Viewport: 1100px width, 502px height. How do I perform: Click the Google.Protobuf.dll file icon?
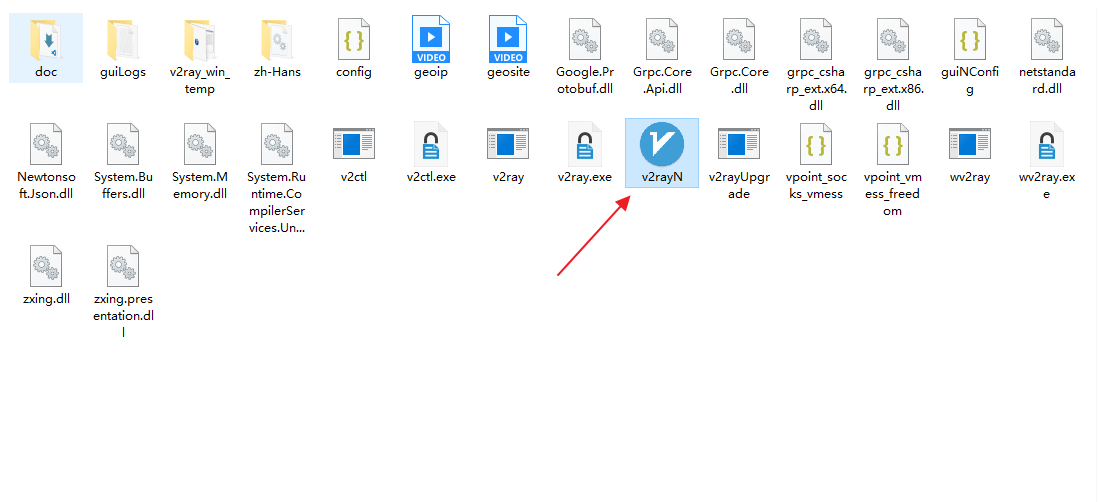[x=585, y=40]
